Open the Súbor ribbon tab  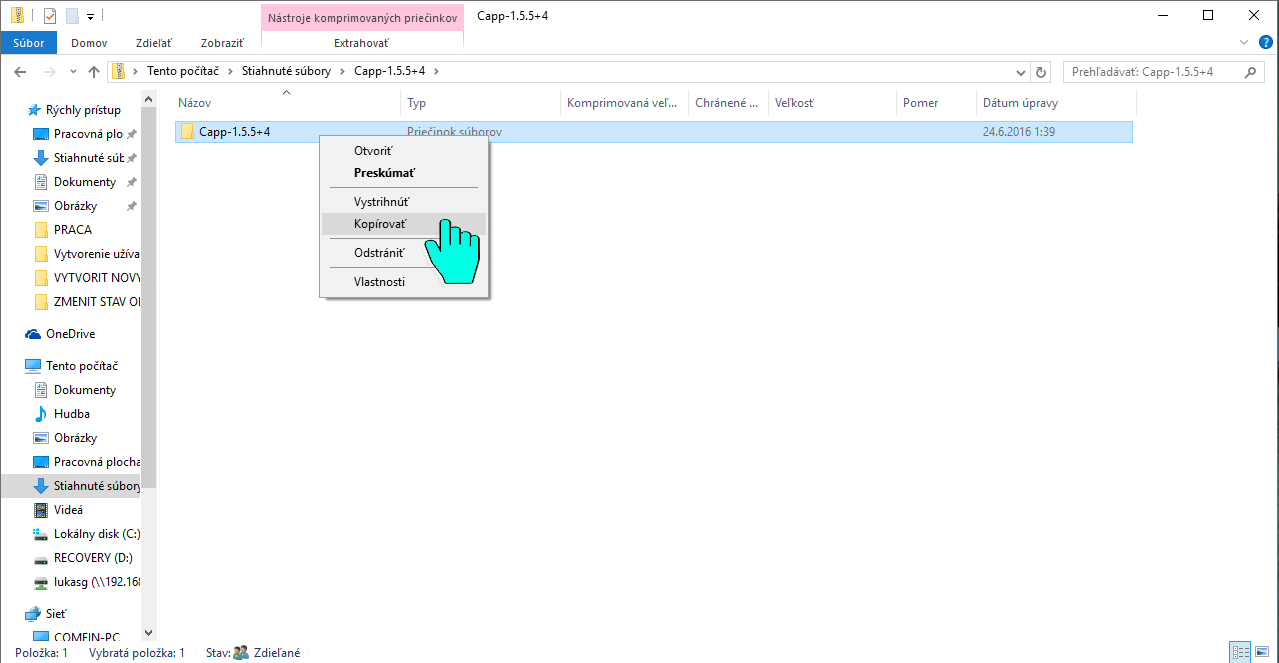point(28,43)
